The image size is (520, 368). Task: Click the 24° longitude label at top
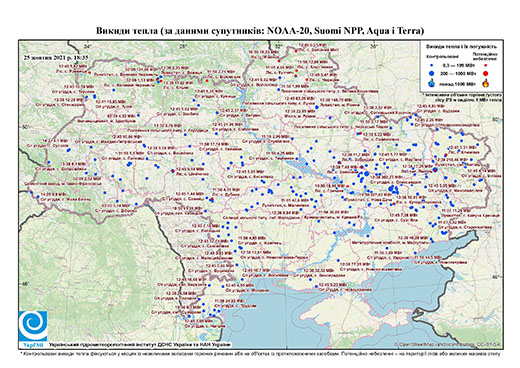pos(87,46)
